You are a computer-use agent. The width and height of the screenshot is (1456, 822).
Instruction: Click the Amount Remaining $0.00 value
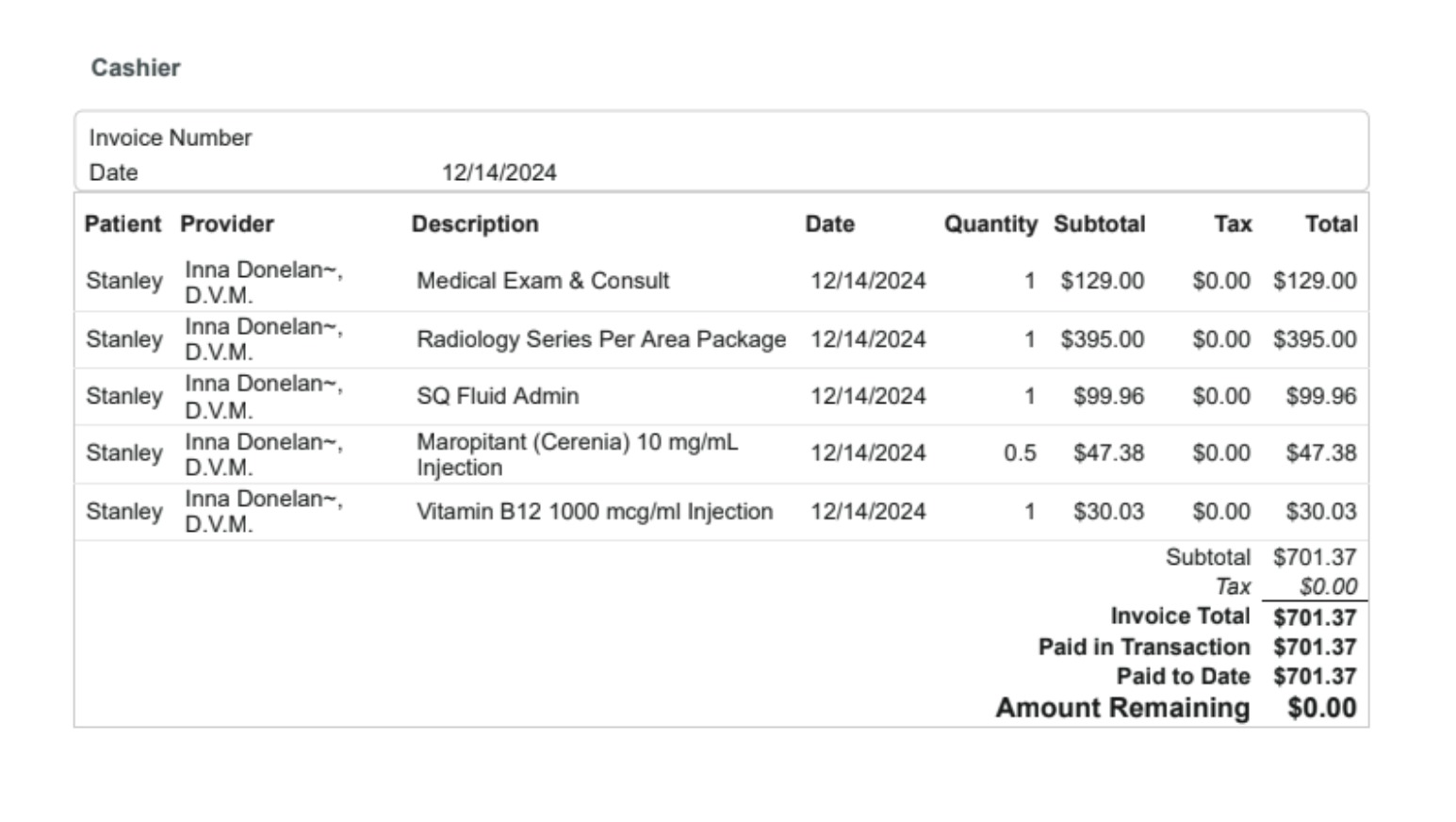click(x=1321, y=709)
